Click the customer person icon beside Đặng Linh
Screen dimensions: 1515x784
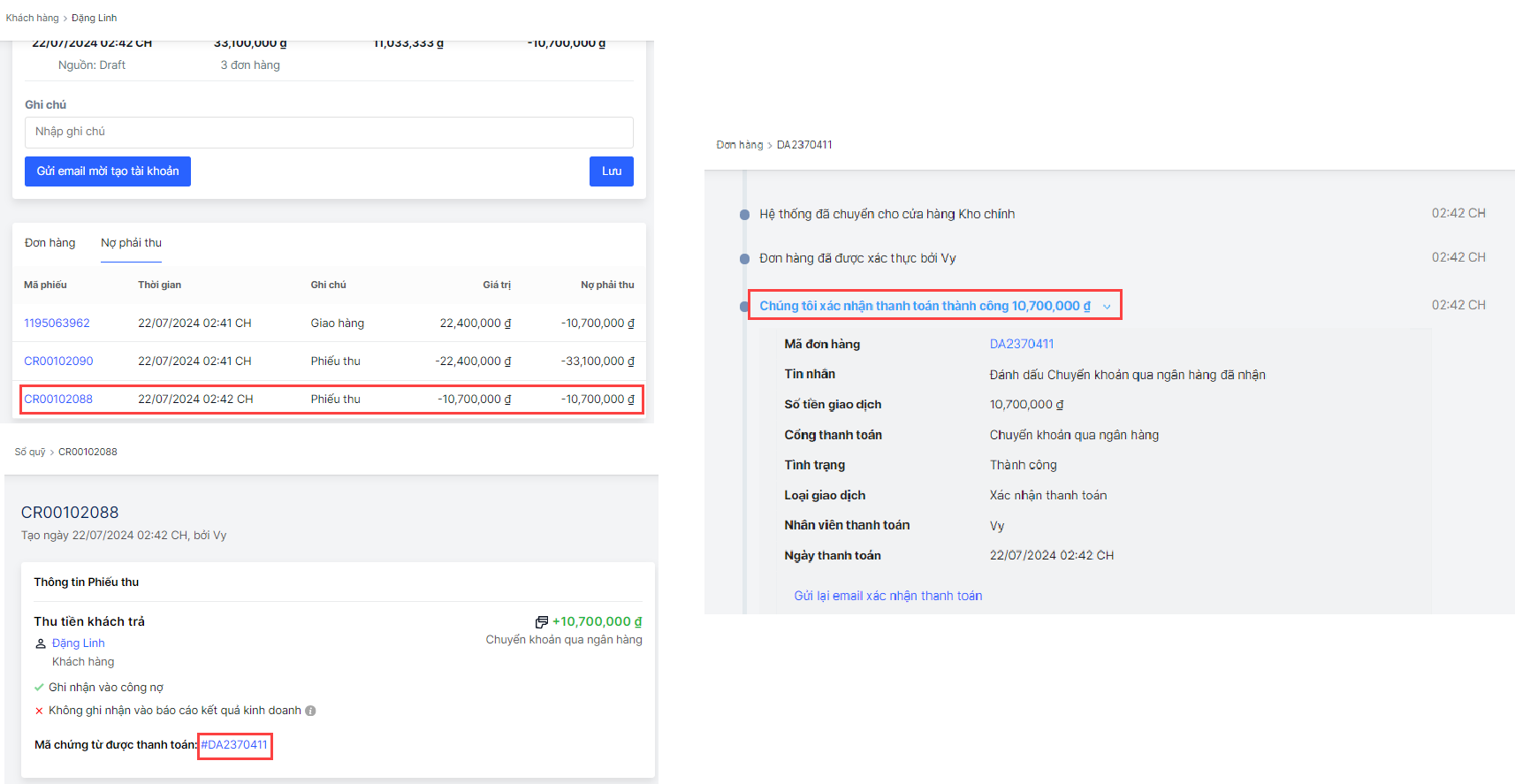(x=41, y=643)
